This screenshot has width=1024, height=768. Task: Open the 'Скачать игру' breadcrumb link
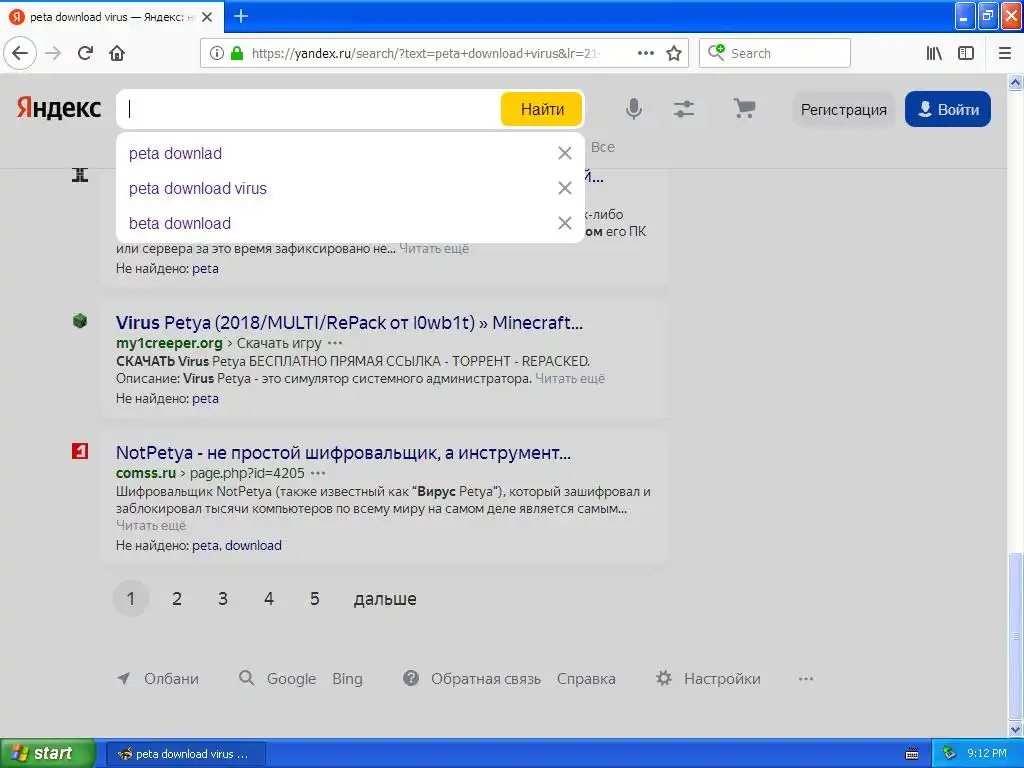[279, 343]
